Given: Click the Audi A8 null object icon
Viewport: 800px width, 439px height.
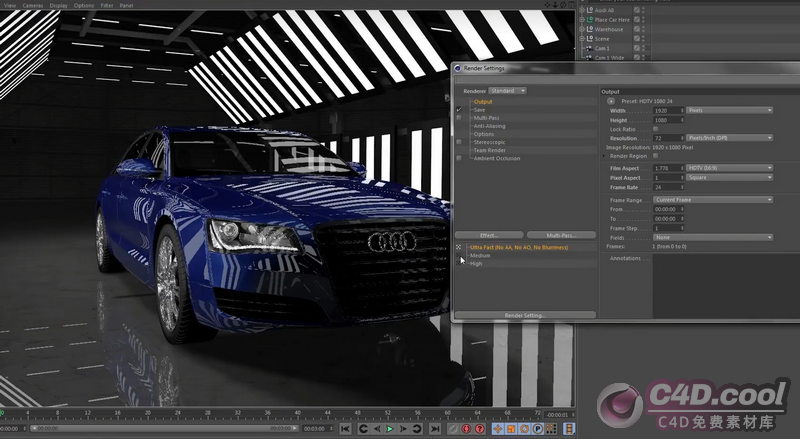Looking at the screenshot, I should point(589,10).
